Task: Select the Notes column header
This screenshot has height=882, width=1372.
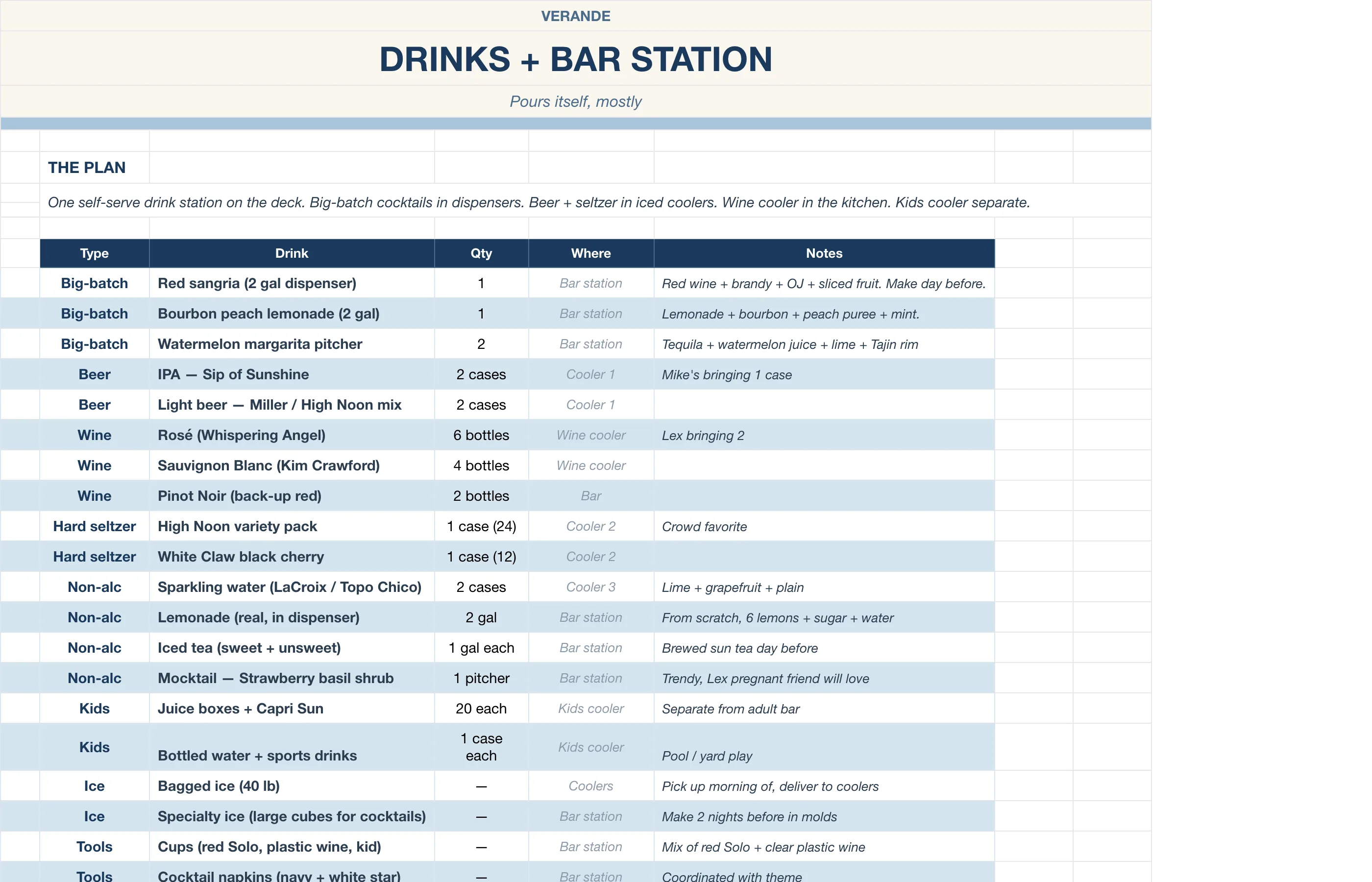Action: tap(824, 253)
